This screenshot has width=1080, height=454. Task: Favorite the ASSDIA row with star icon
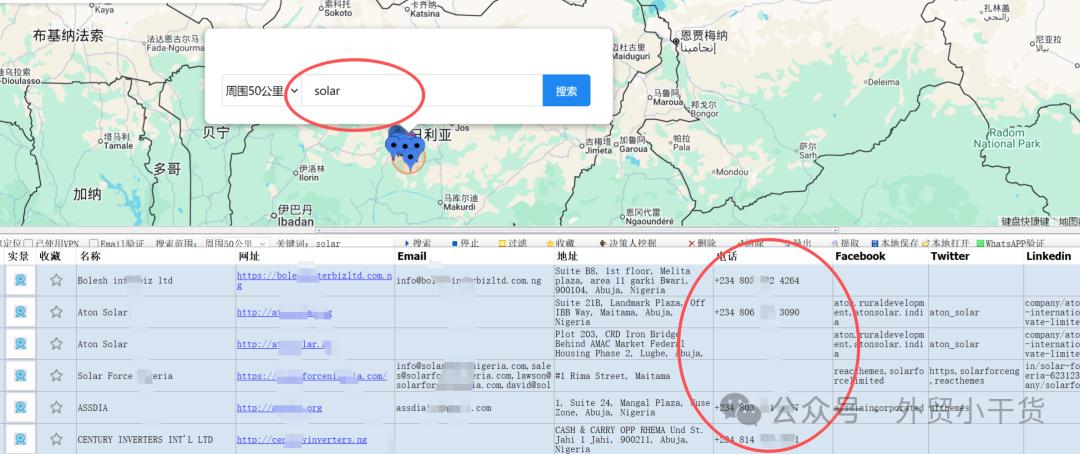click(x=56, y=407)
